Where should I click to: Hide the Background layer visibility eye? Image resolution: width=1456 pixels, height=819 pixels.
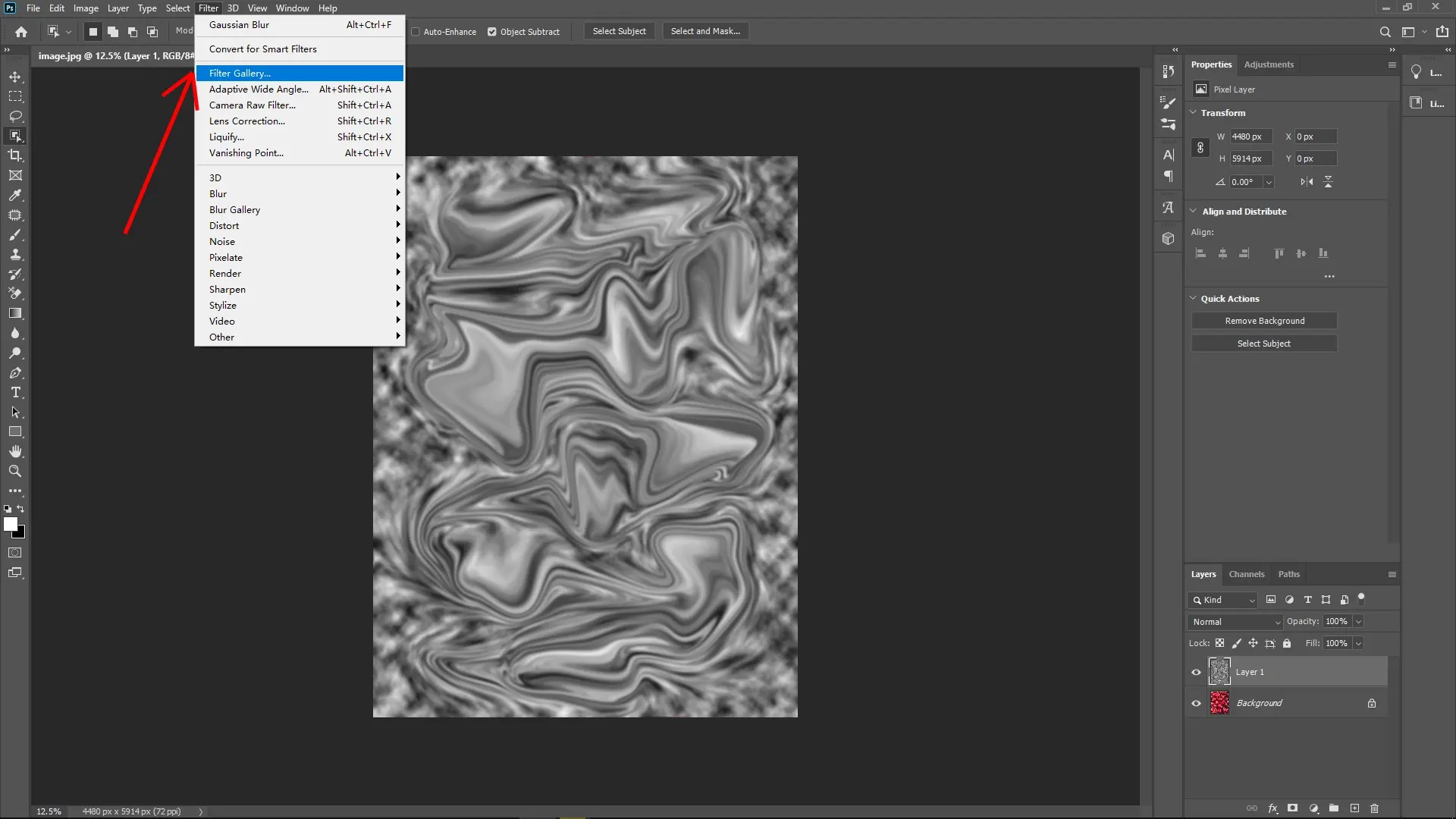(x=1195, y=702)
